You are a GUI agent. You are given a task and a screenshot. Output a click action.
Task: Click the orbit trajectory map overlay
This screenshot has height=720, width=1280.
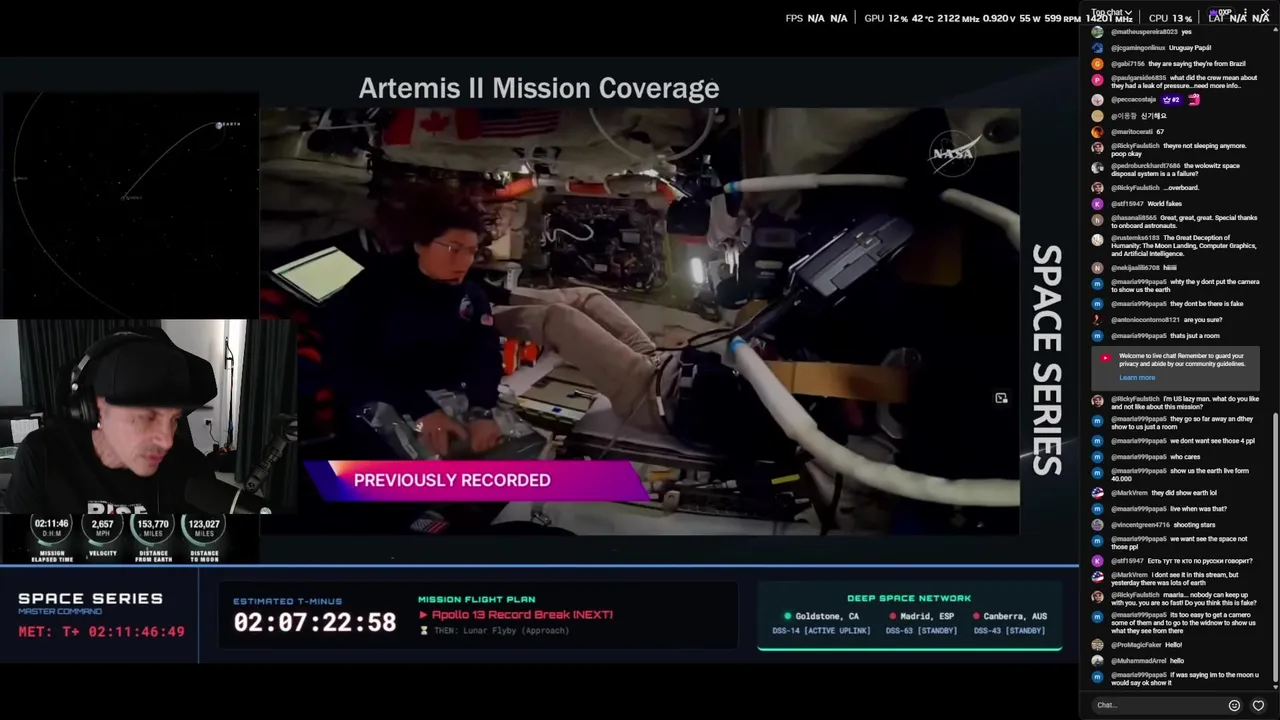click(129, 204)
